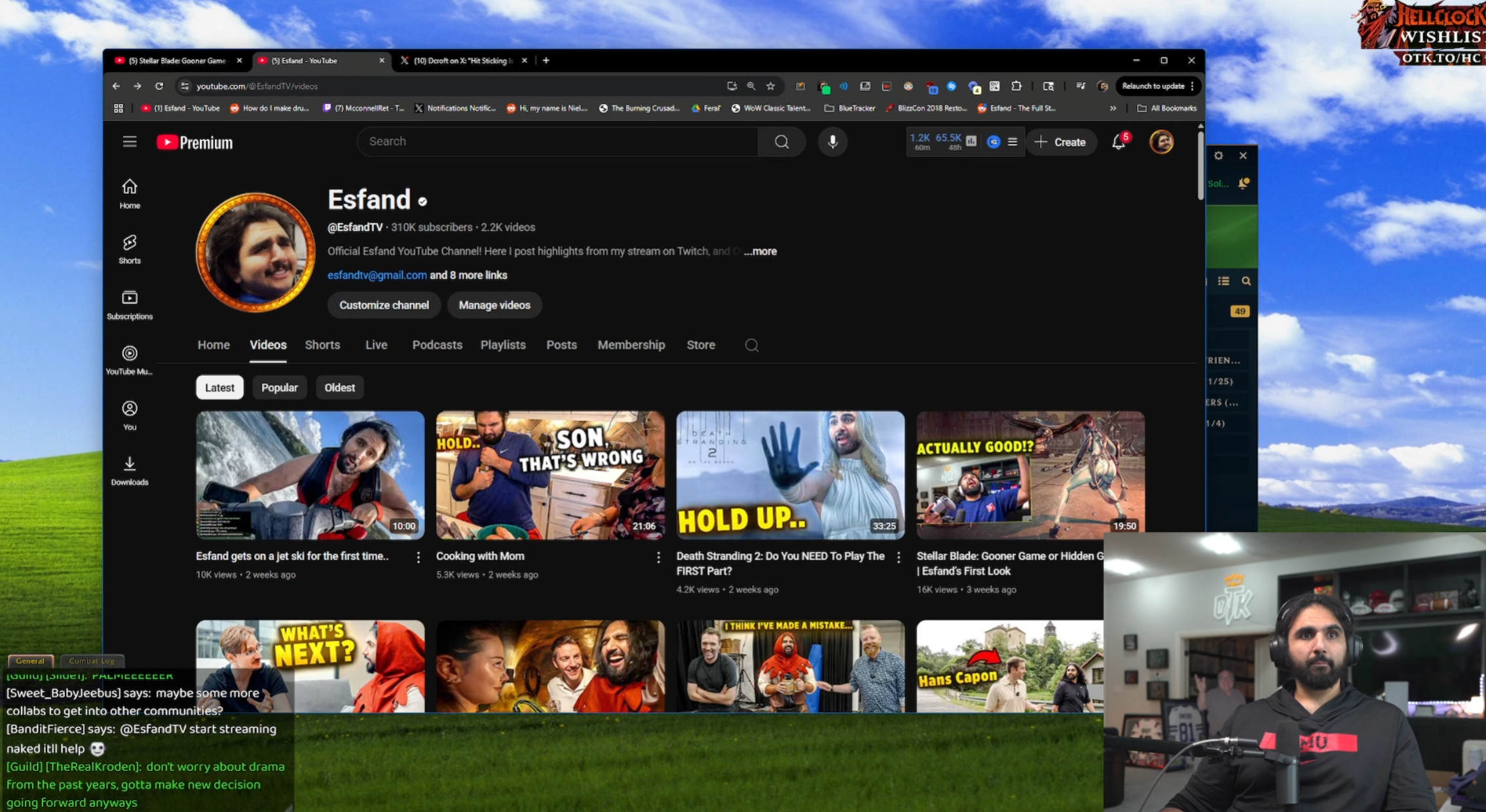The image size is (1486, 812).
Task: Click the browser address bar URL
Action: click(x=257, y=86)
